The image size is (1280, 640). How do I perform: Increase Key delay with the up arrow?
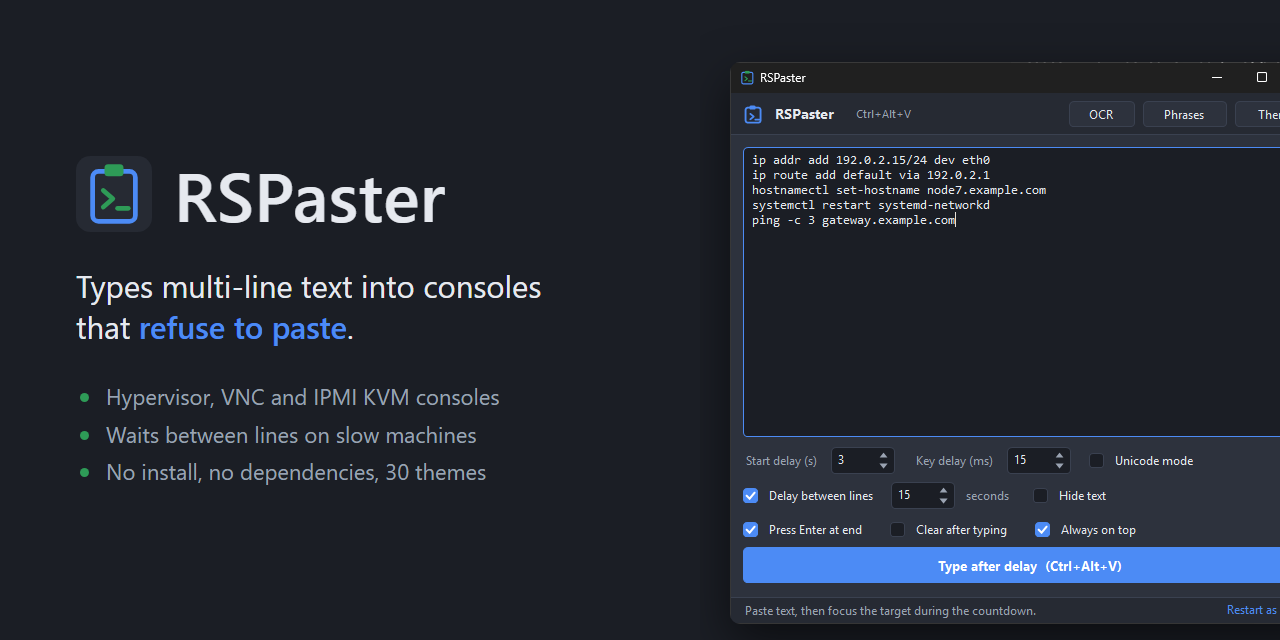[x=1059, y=455]
